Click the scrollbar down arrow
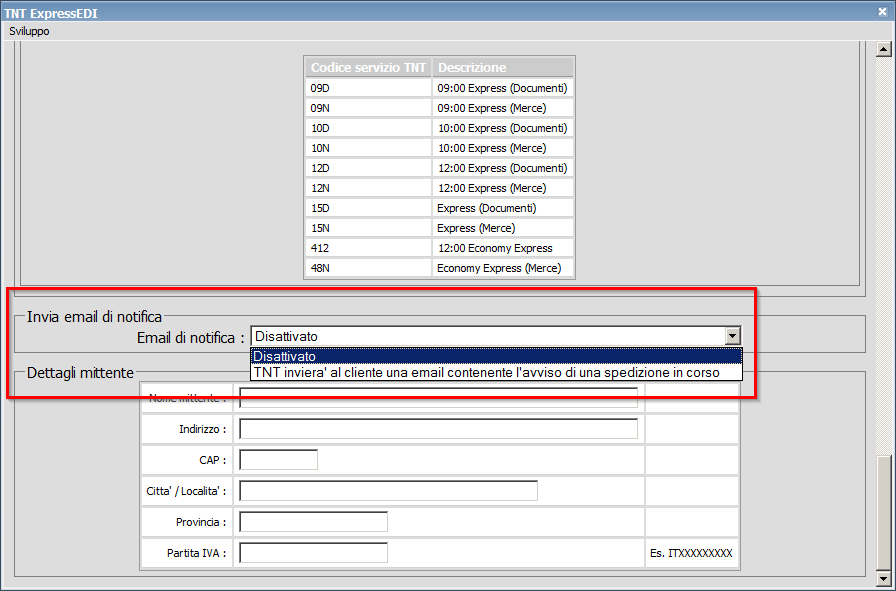 click(883, 579)
